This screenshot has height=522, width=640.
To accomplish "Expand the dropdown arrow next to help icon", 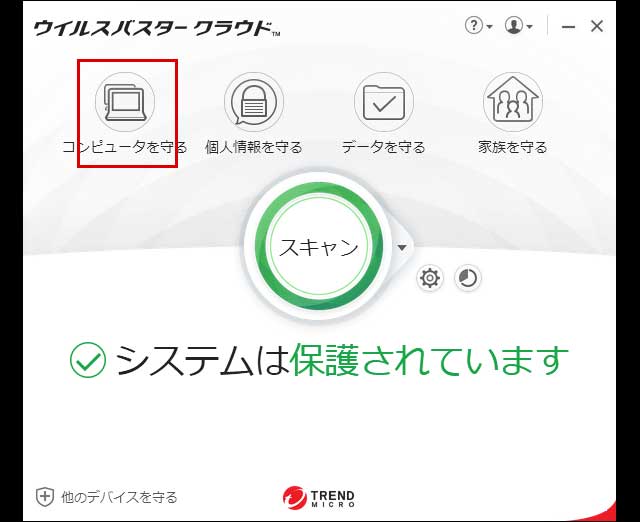I will [490, 27].
